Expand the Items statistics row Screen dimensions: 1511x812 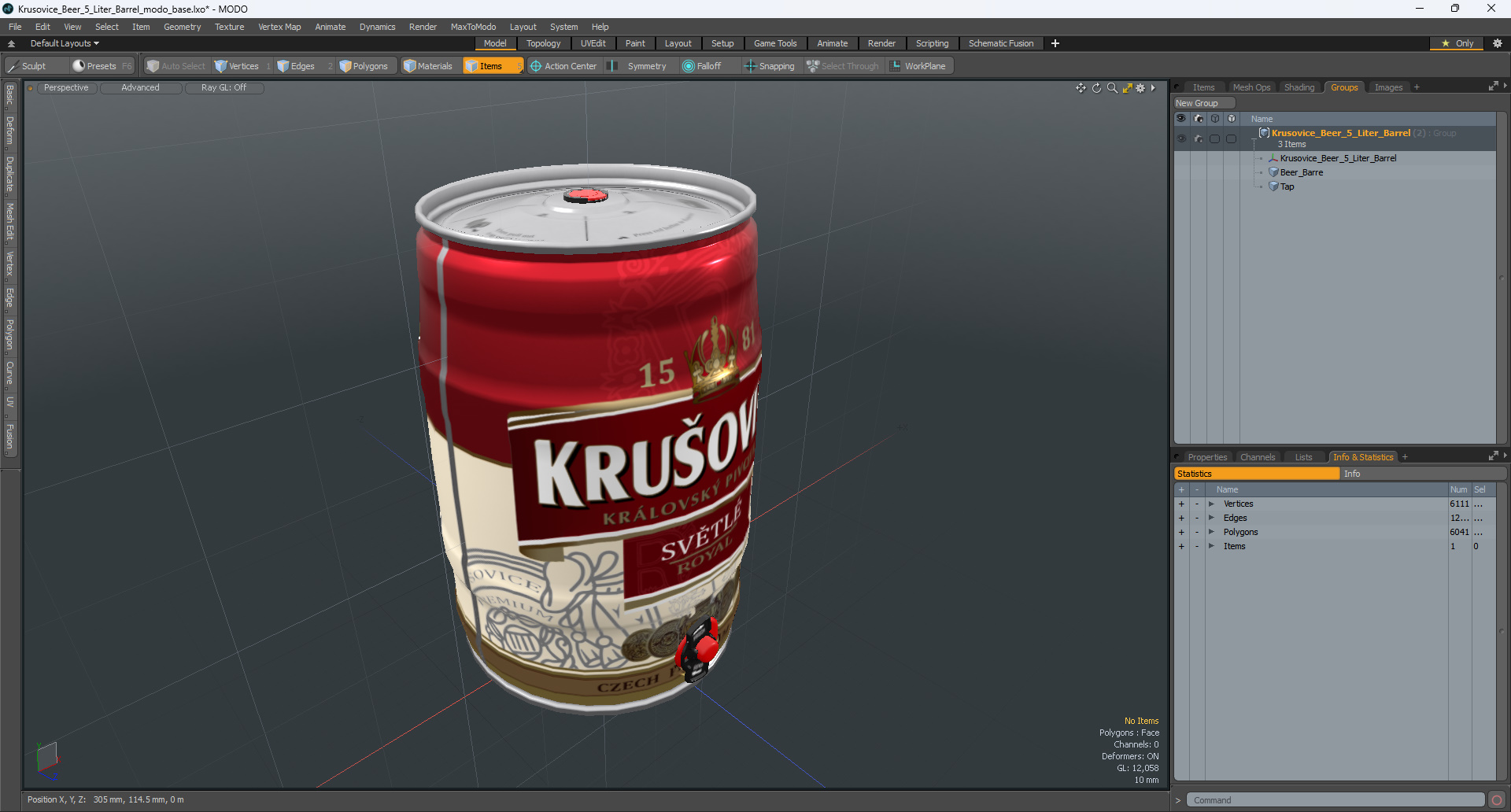[x=1211, y=546]
